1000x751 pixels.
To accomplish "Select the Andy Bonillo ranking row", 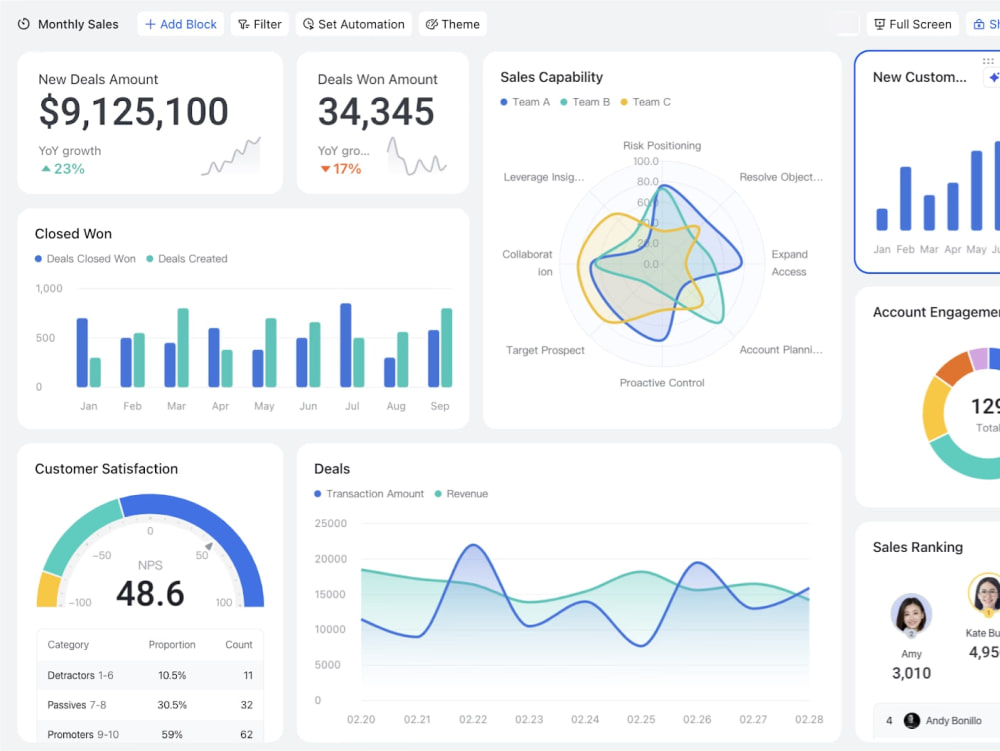I will [936, 720].
